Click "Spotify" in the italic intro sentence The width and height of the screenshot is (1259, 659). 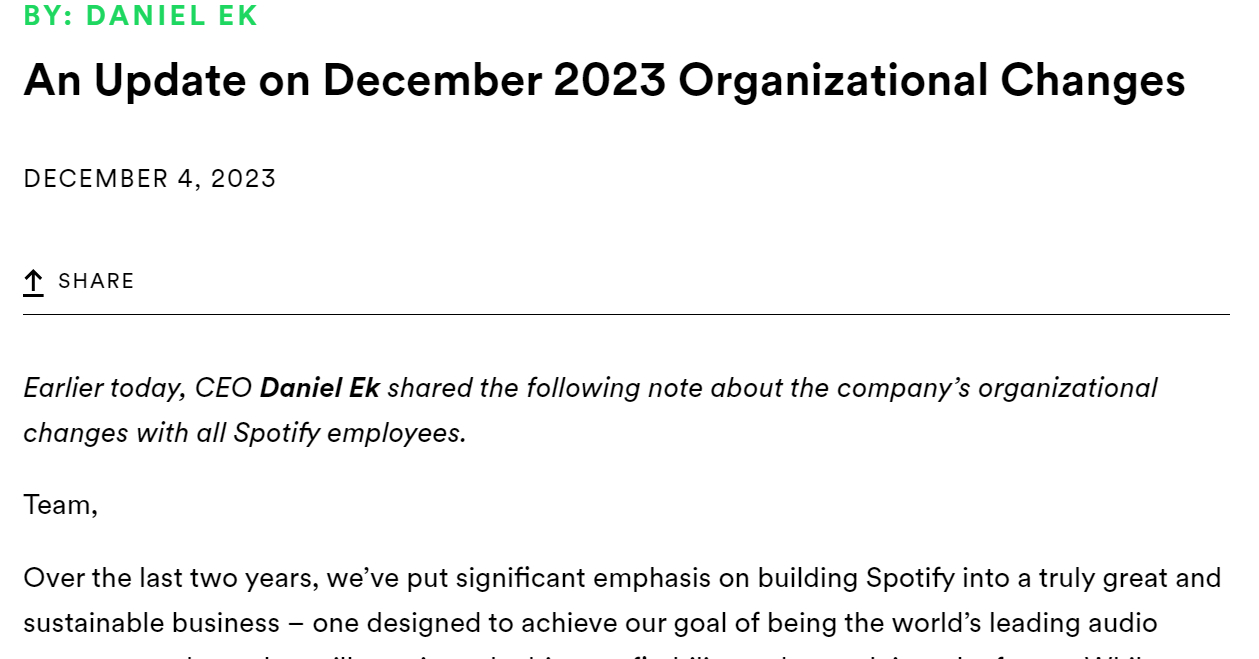[x=277, y=433]
